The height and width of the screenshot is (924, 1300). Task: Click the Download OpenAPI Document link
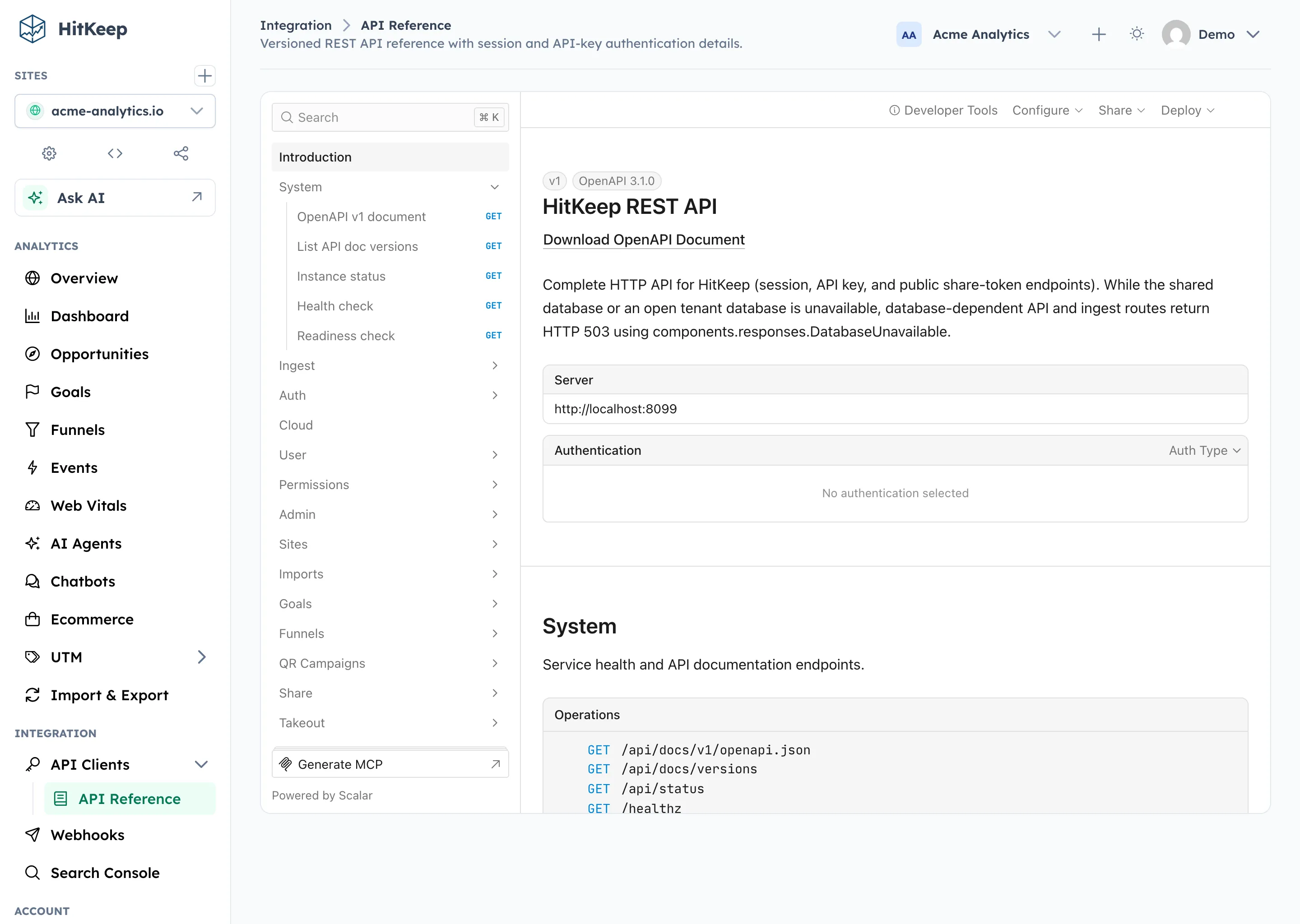(x=643, y=240)
